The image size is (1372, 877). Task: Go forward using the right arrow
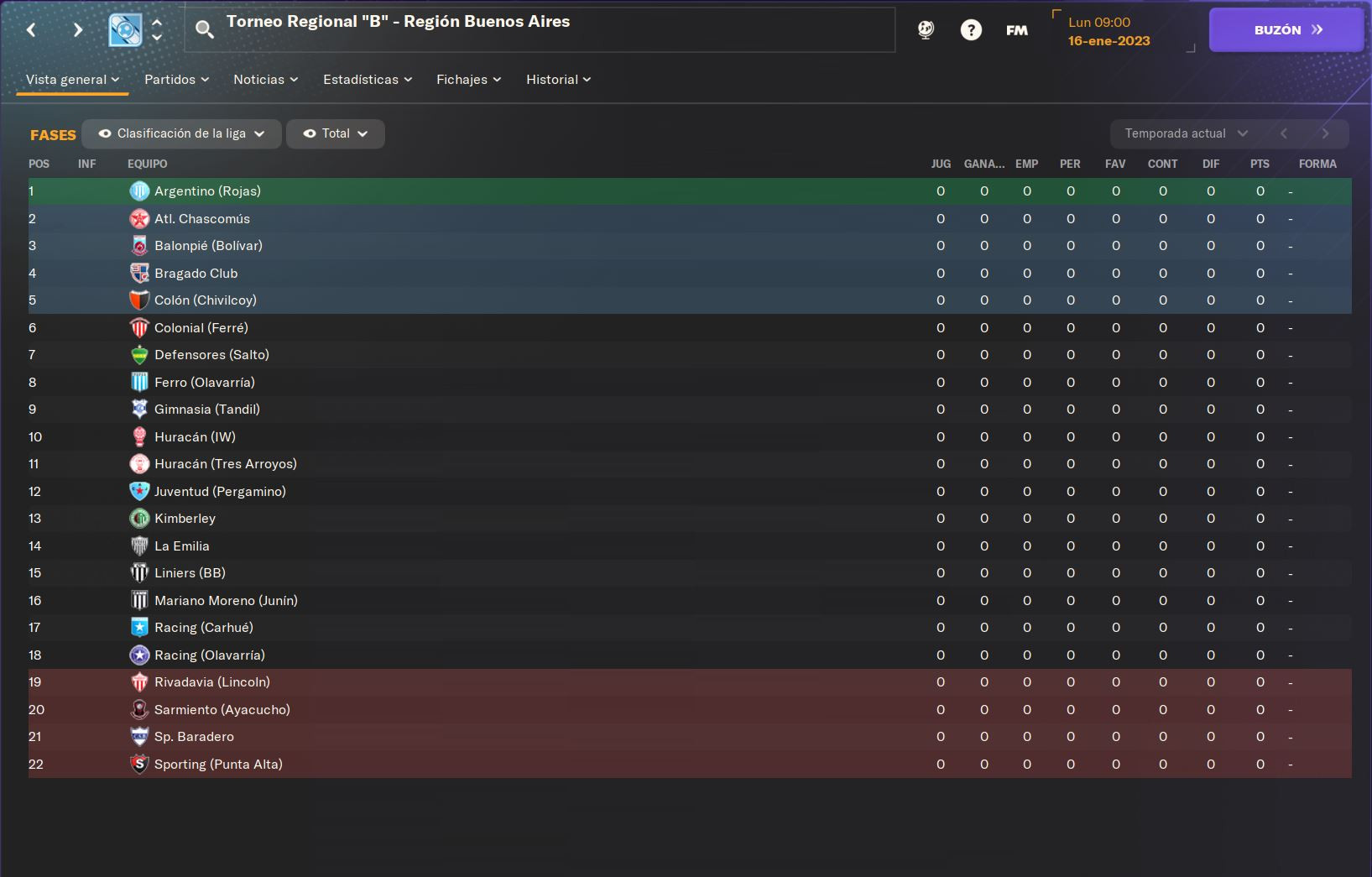[x=77, y=30]
